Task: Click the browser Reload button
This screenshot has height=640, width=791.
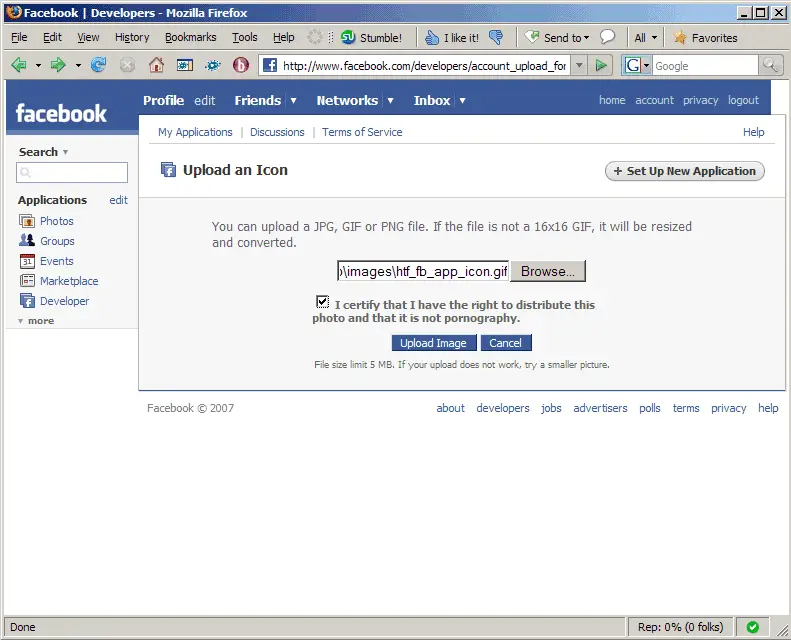Action: pos(98,65)
